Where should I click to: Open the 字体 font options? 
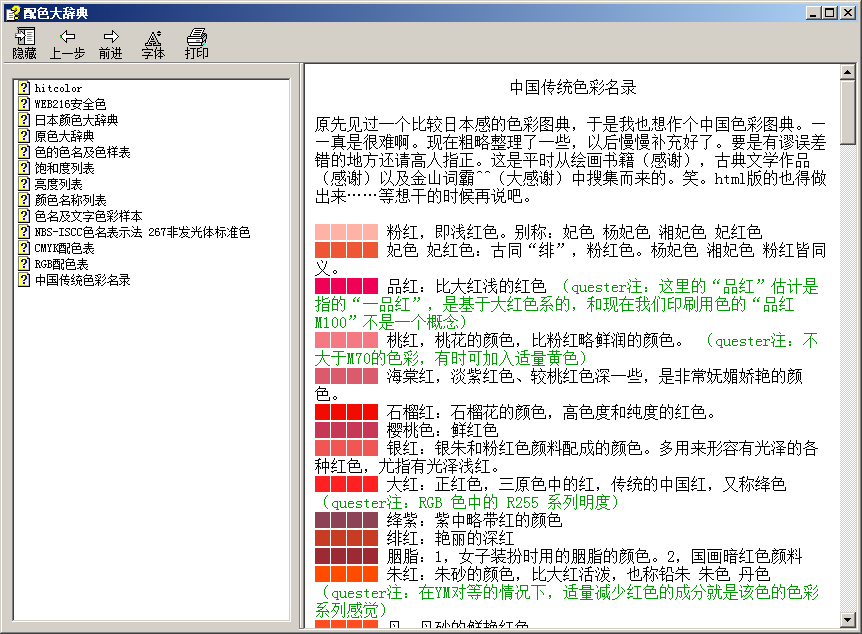pos(153,43)
